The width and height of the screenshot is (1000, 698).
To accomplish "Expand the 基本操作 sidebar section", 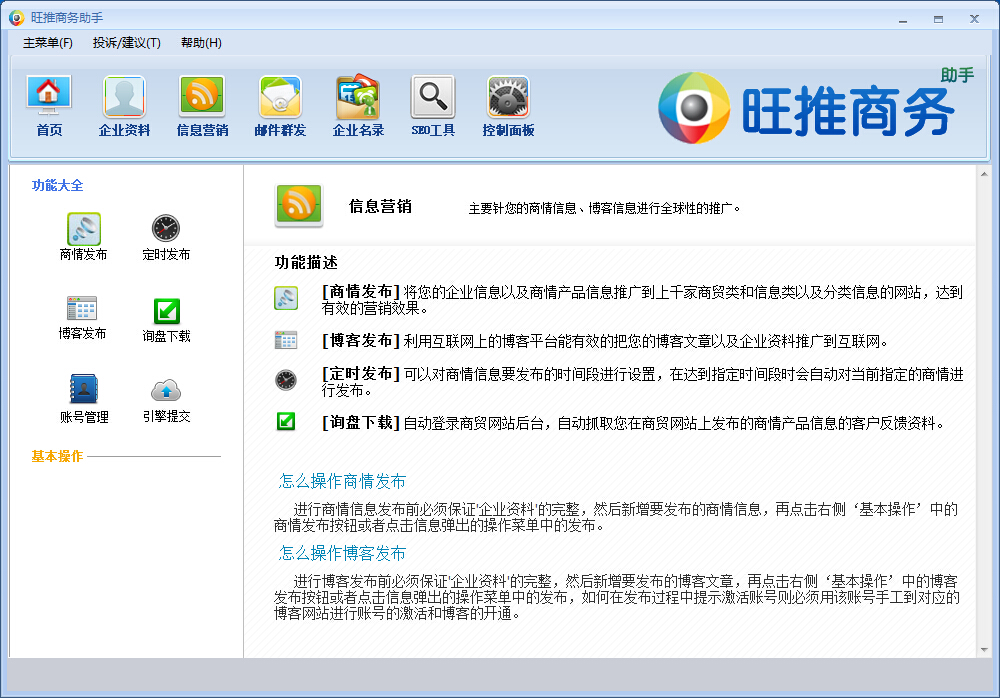I will (x=57, y=456).
